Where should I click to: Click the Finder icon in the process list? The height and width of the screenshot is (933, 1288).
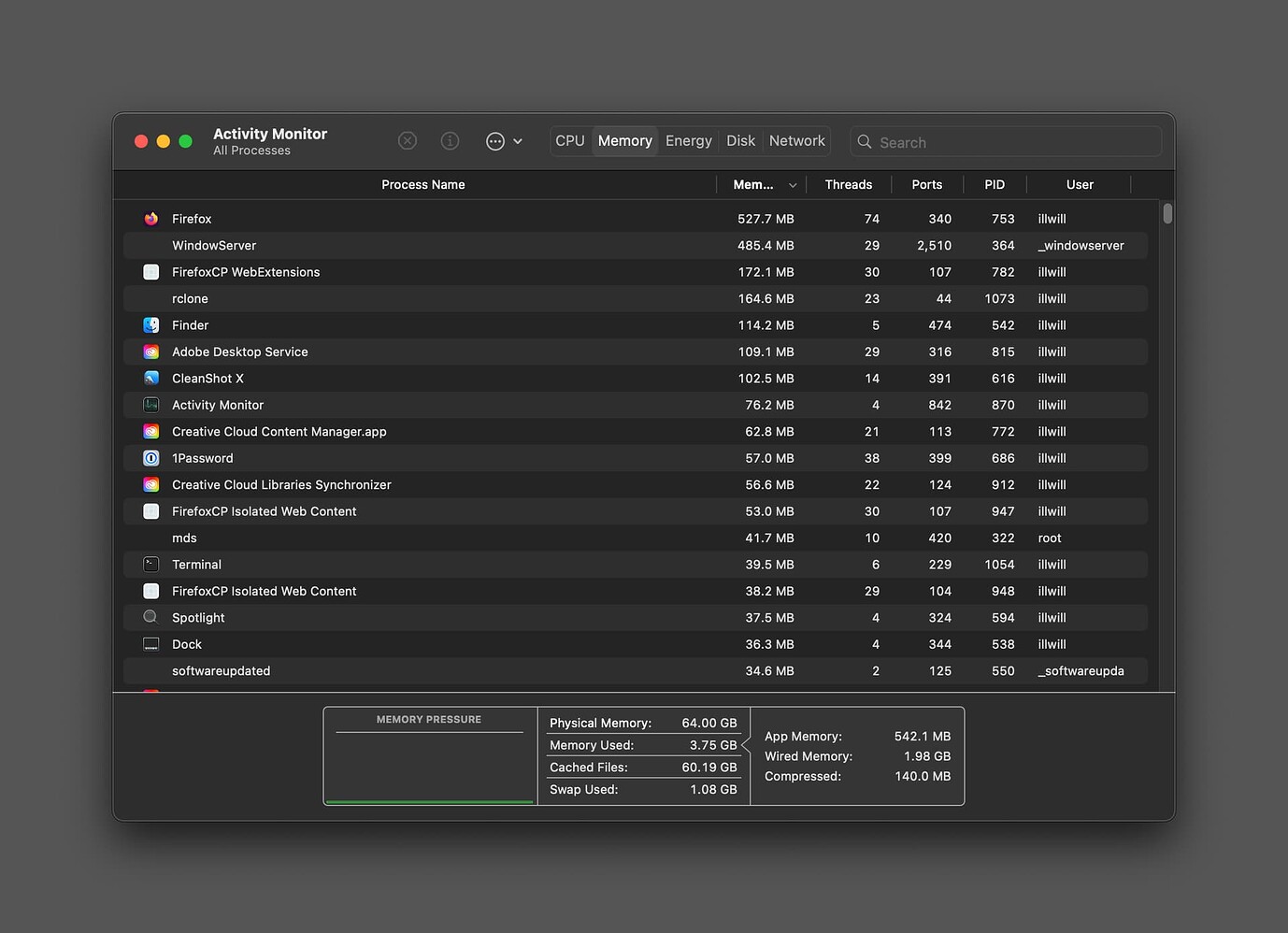point(150,324)
